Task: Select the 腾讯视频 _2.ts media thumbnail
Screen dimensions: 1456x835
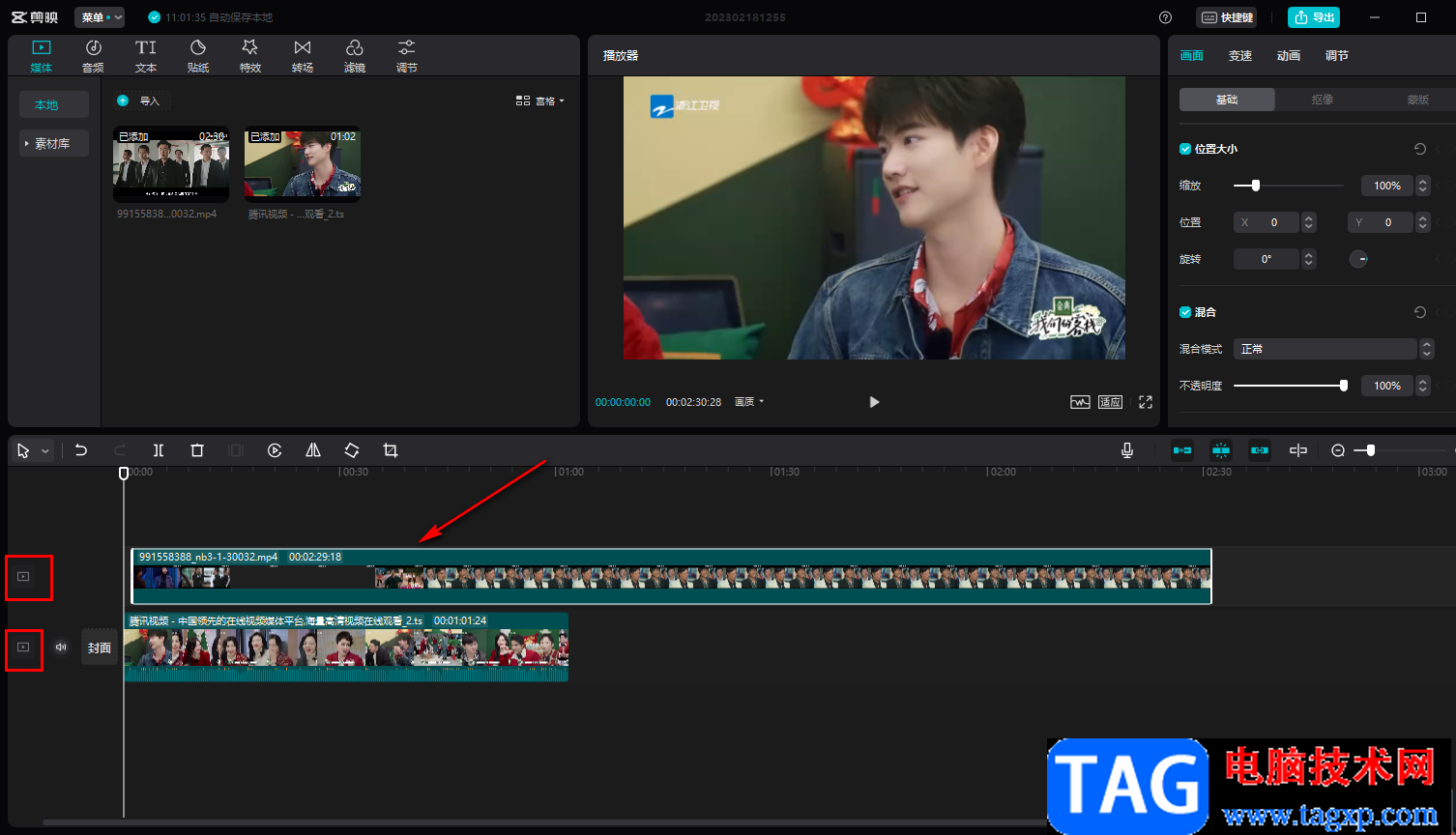Action: click(x=303, y=164)
